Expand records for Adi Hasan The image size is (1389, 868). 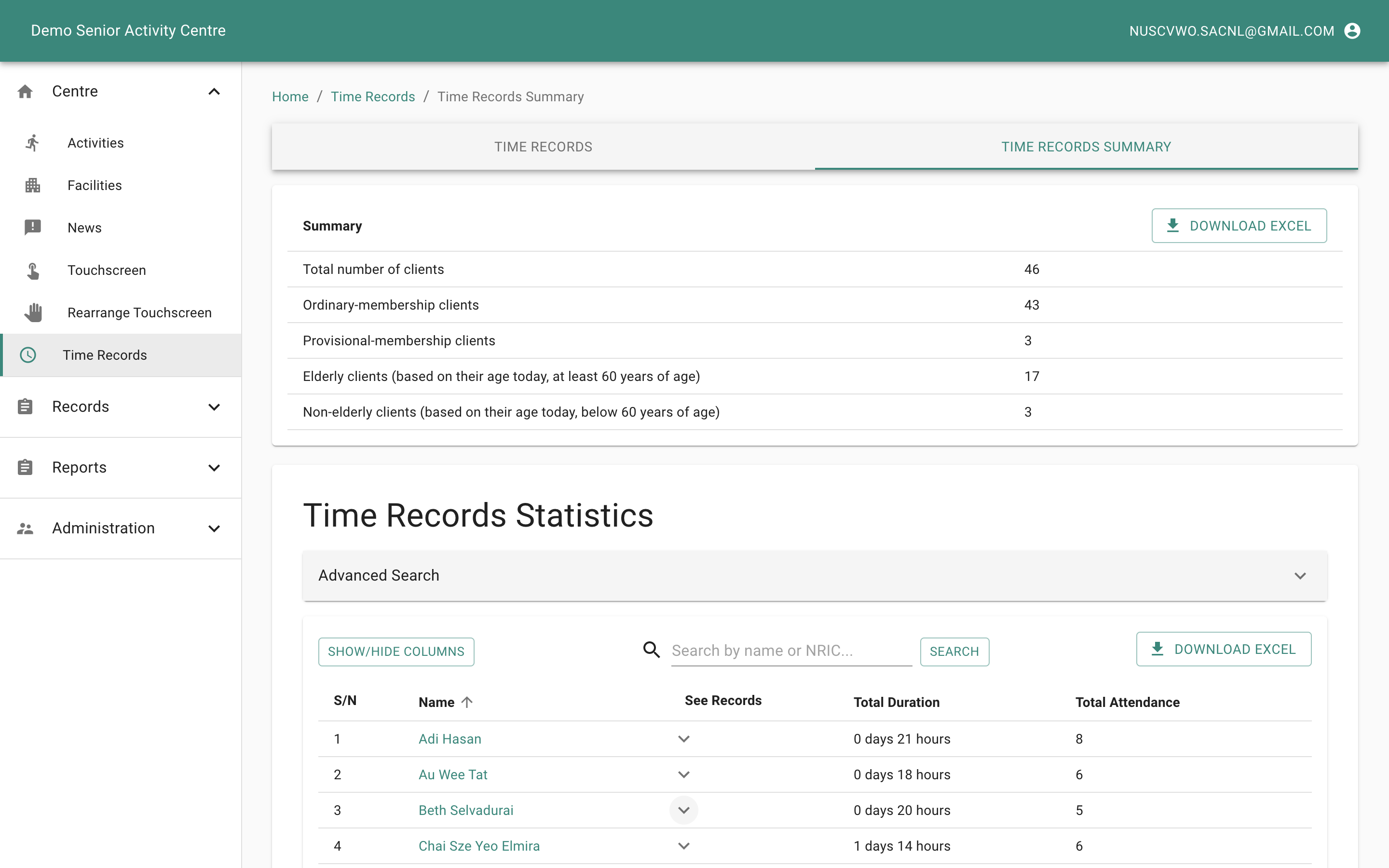pos(683,739)
